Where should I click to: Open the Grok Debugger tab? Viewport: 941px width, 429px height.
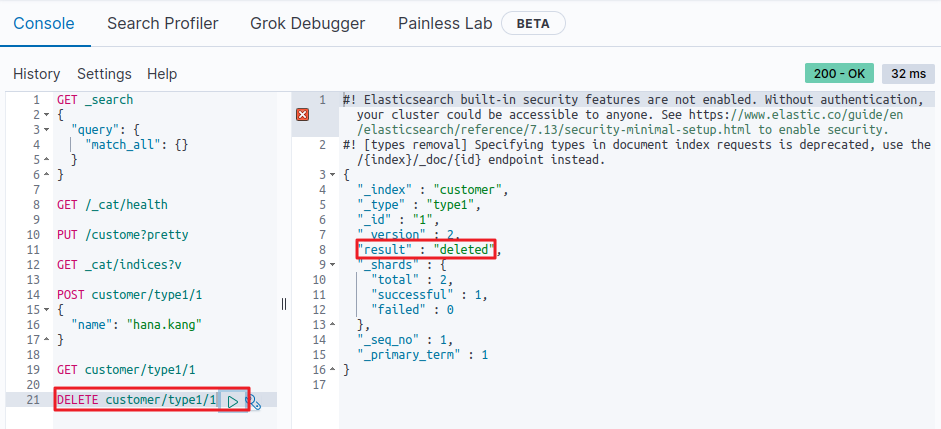307,23
